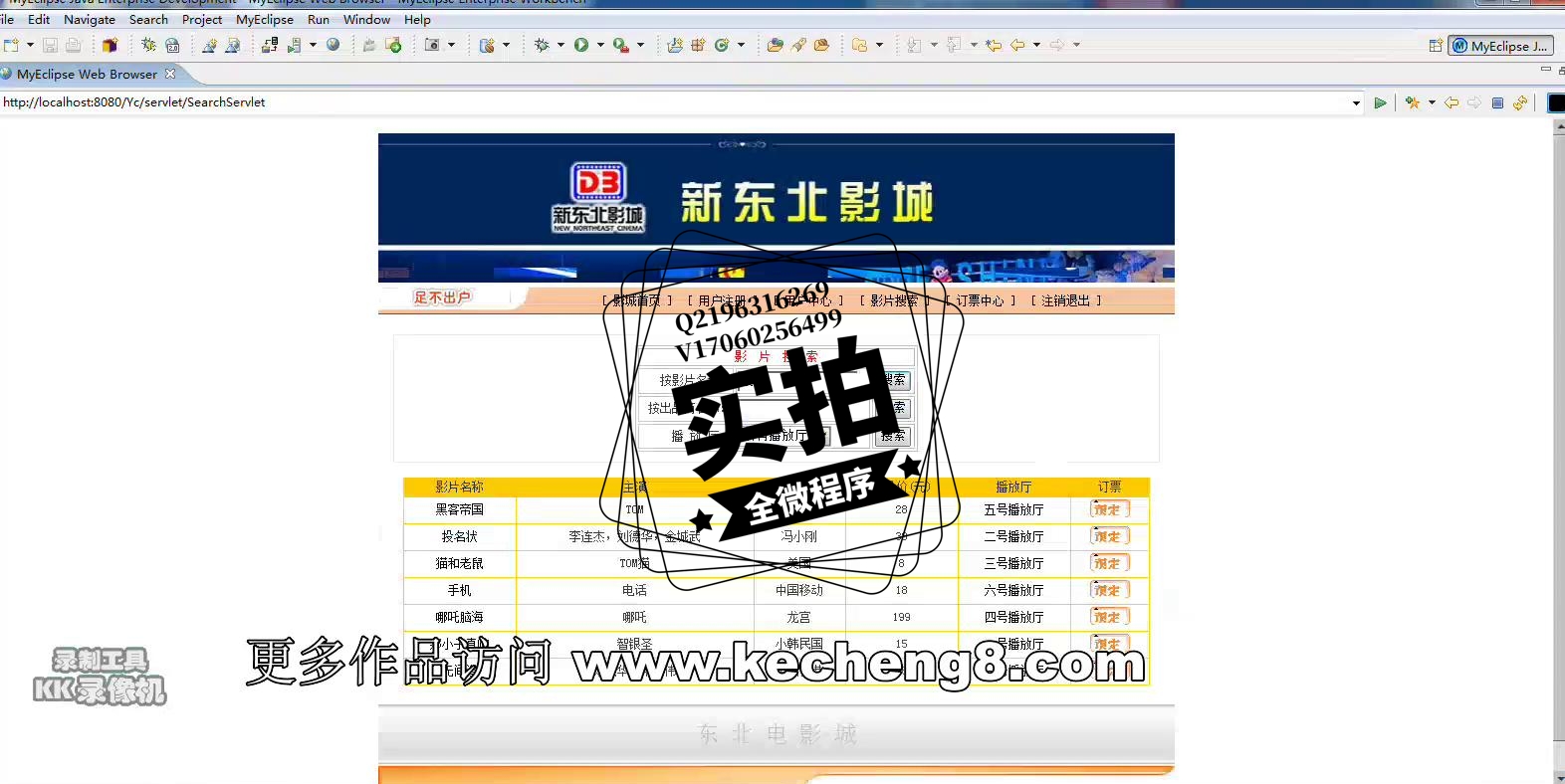1565x784 pixels.
Task: Click the Last edit location icon
Action: (x=993, y=45)
